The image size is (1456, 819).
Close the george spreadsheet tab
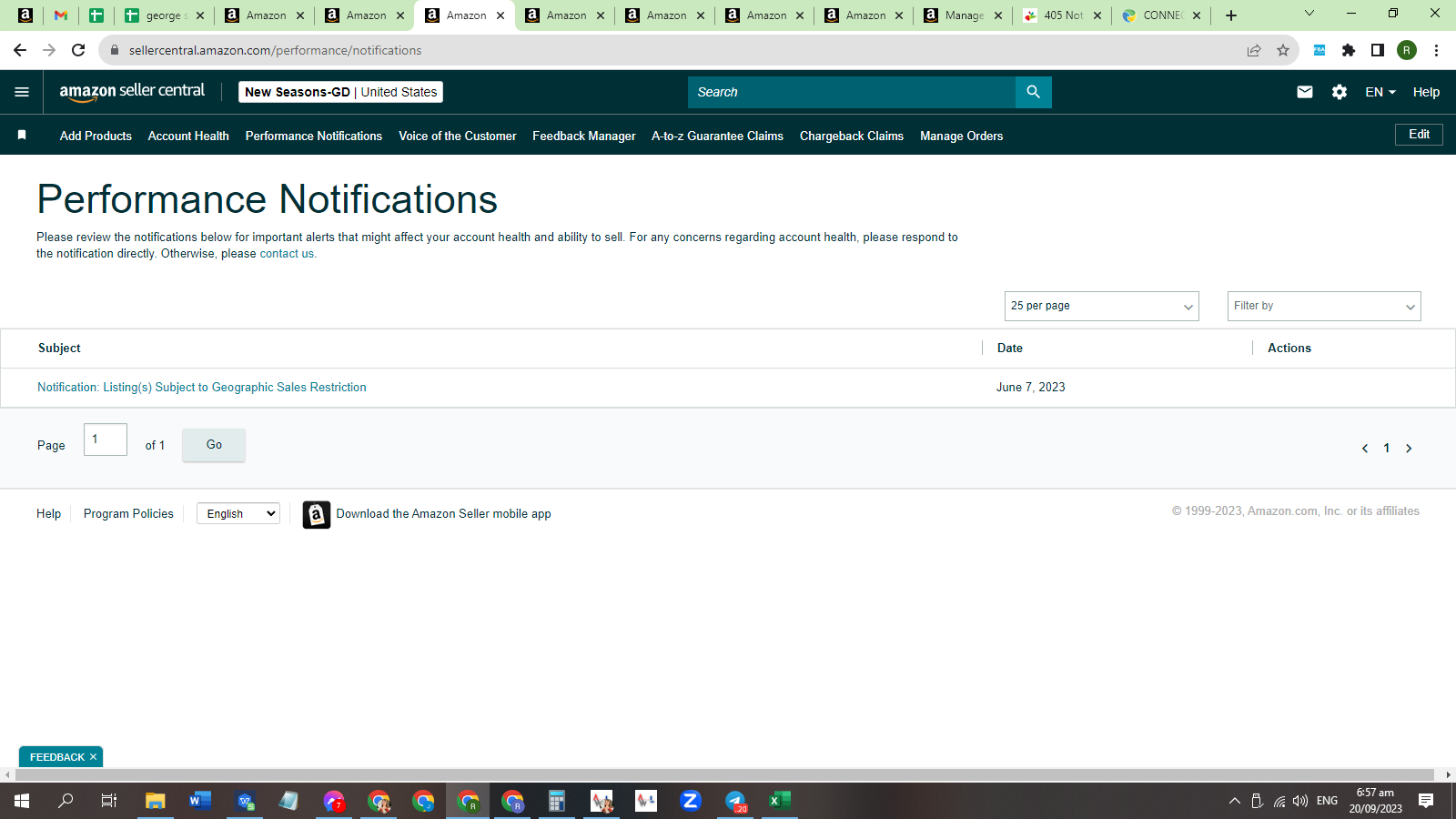200,15
